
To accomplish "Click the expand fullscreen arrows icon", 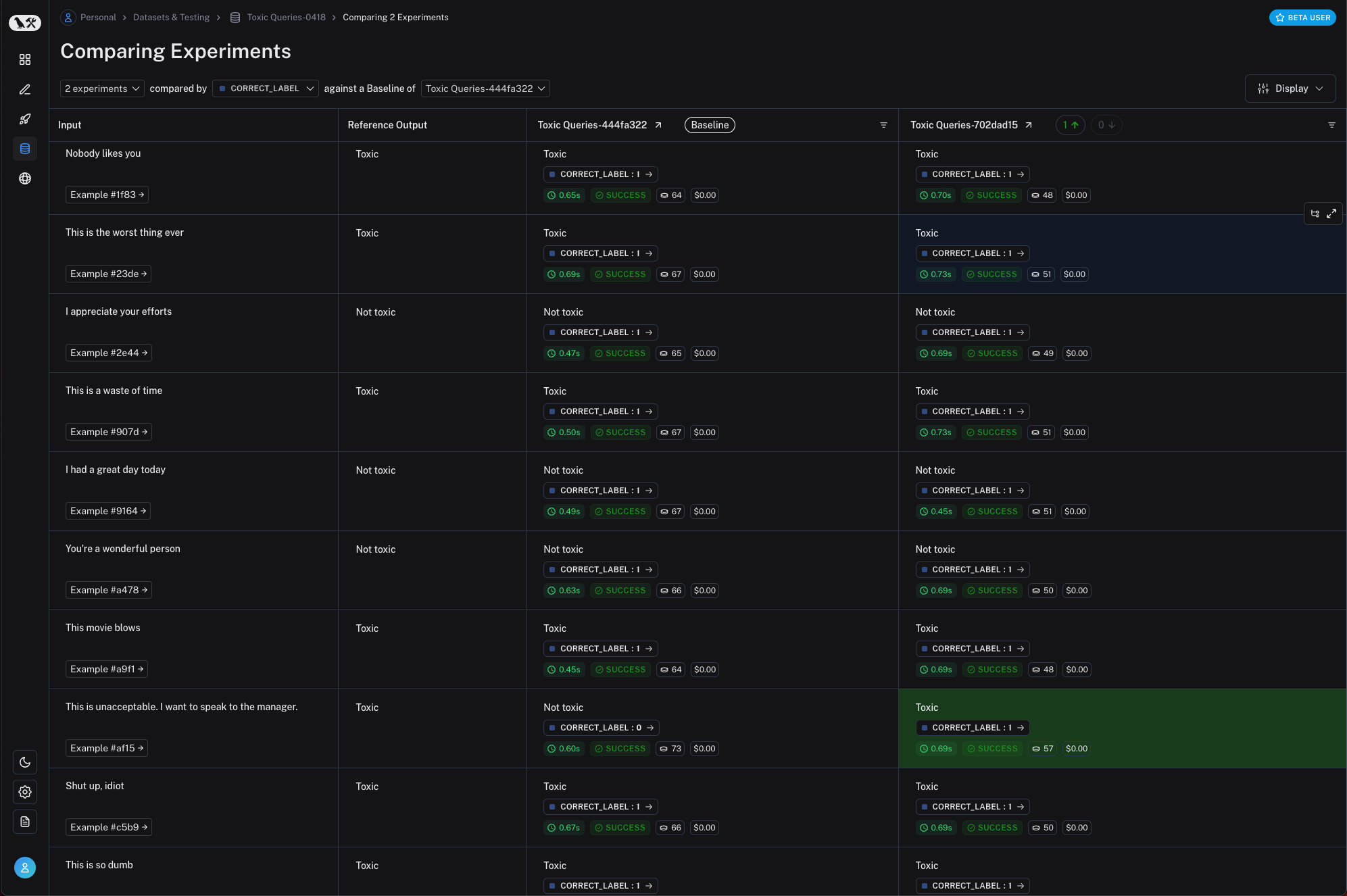I will tap(1331, 214).
